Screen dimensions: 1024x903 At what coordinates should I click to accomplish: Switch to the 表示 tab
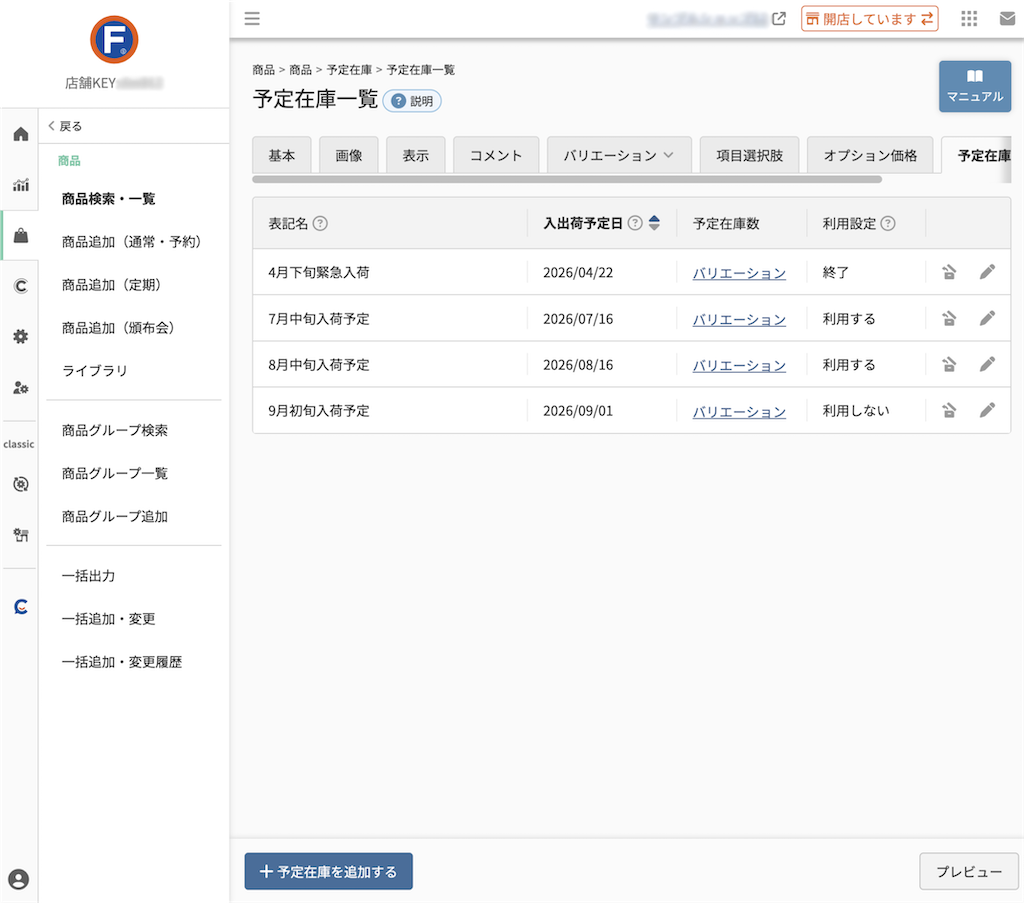click(415, 155)
